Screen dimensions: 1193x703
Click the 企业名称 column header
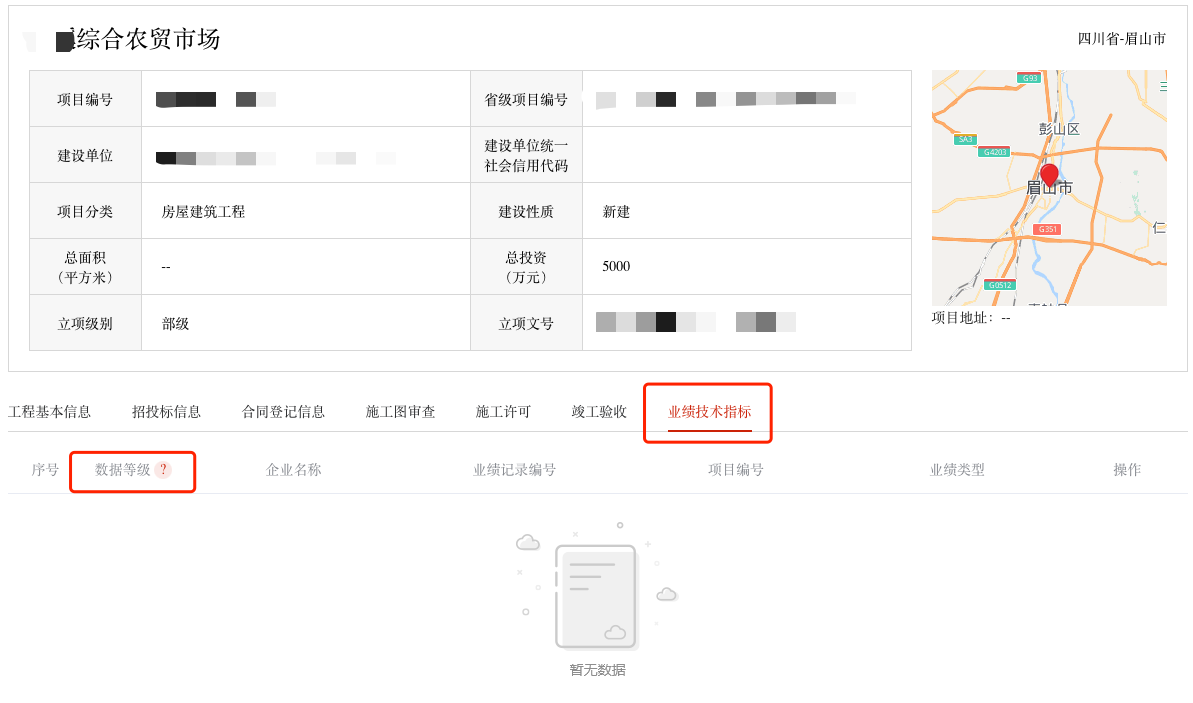pyautogui.click(x=294, y=469)
